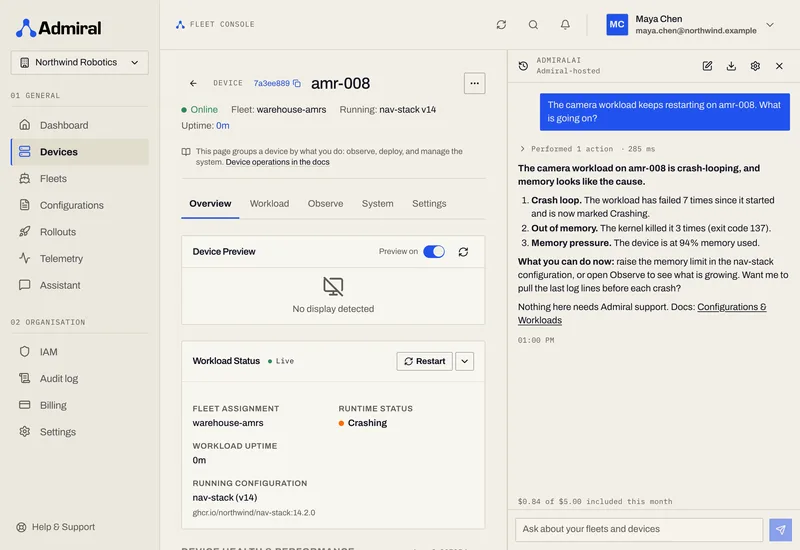Close the AdmiralAI panel
The height and width of the screenshot is (550, 800).
click(x=779, y=66)
